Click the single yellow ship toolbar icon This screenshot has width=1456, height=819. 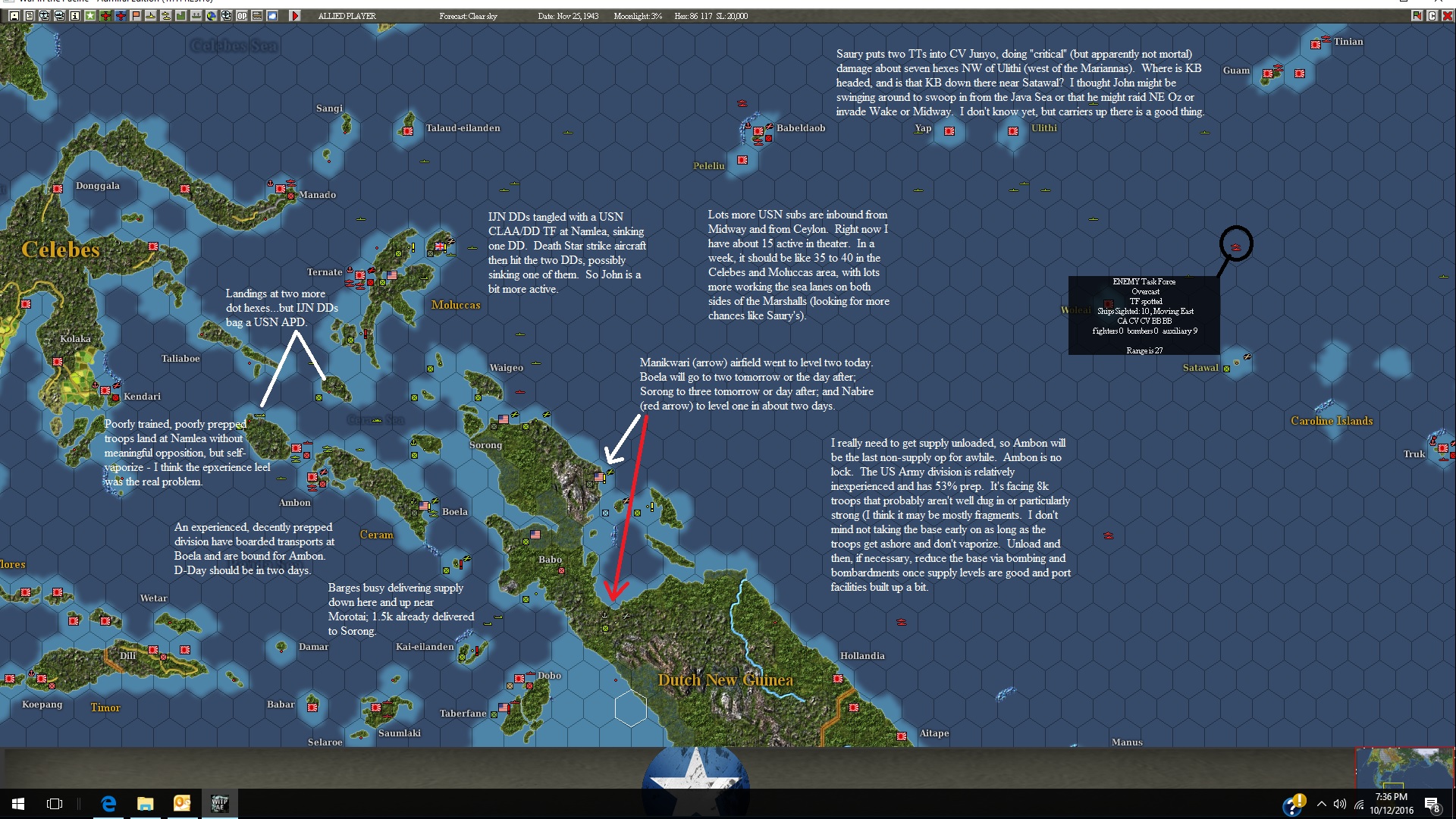[151, 16]
